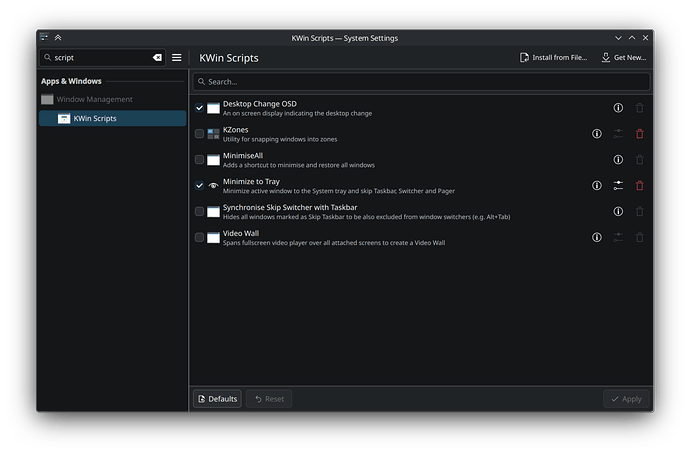690x454 pixels.
Task: Click the MinimiseAll title text
Action: tap(243, 155)
